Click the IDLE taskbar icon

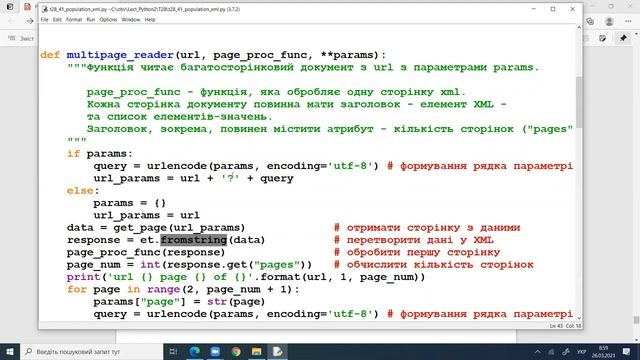[x=277, y=351]
